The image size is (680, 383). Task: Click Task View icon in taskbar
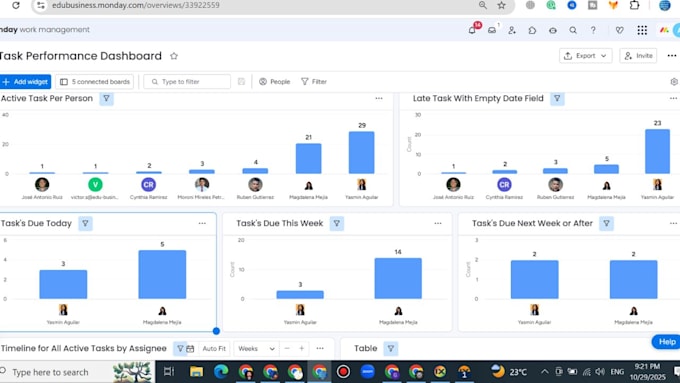pos(169,372)
